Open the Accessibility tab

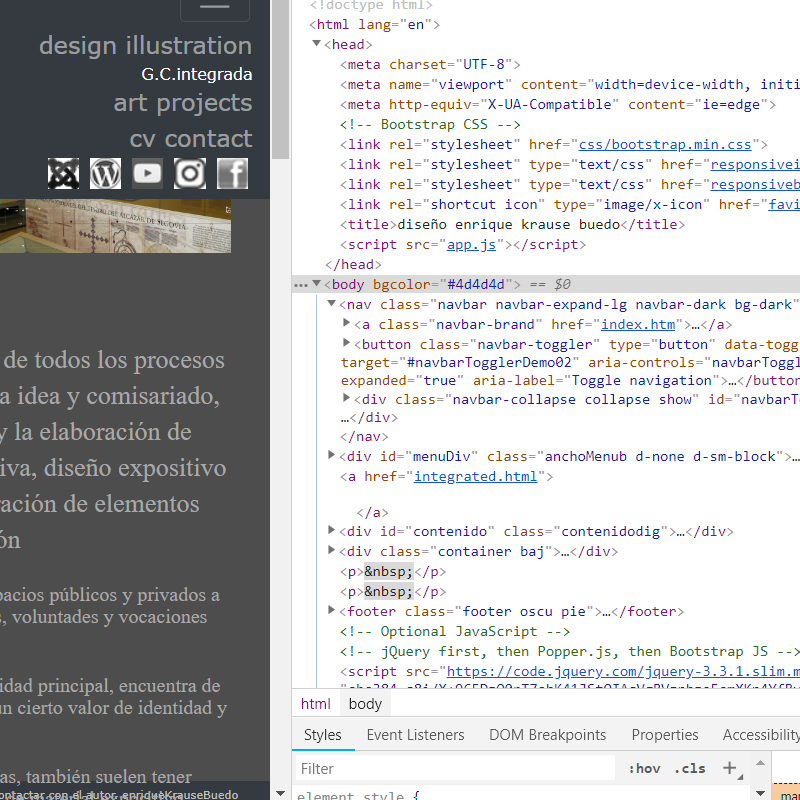point(761,735)
